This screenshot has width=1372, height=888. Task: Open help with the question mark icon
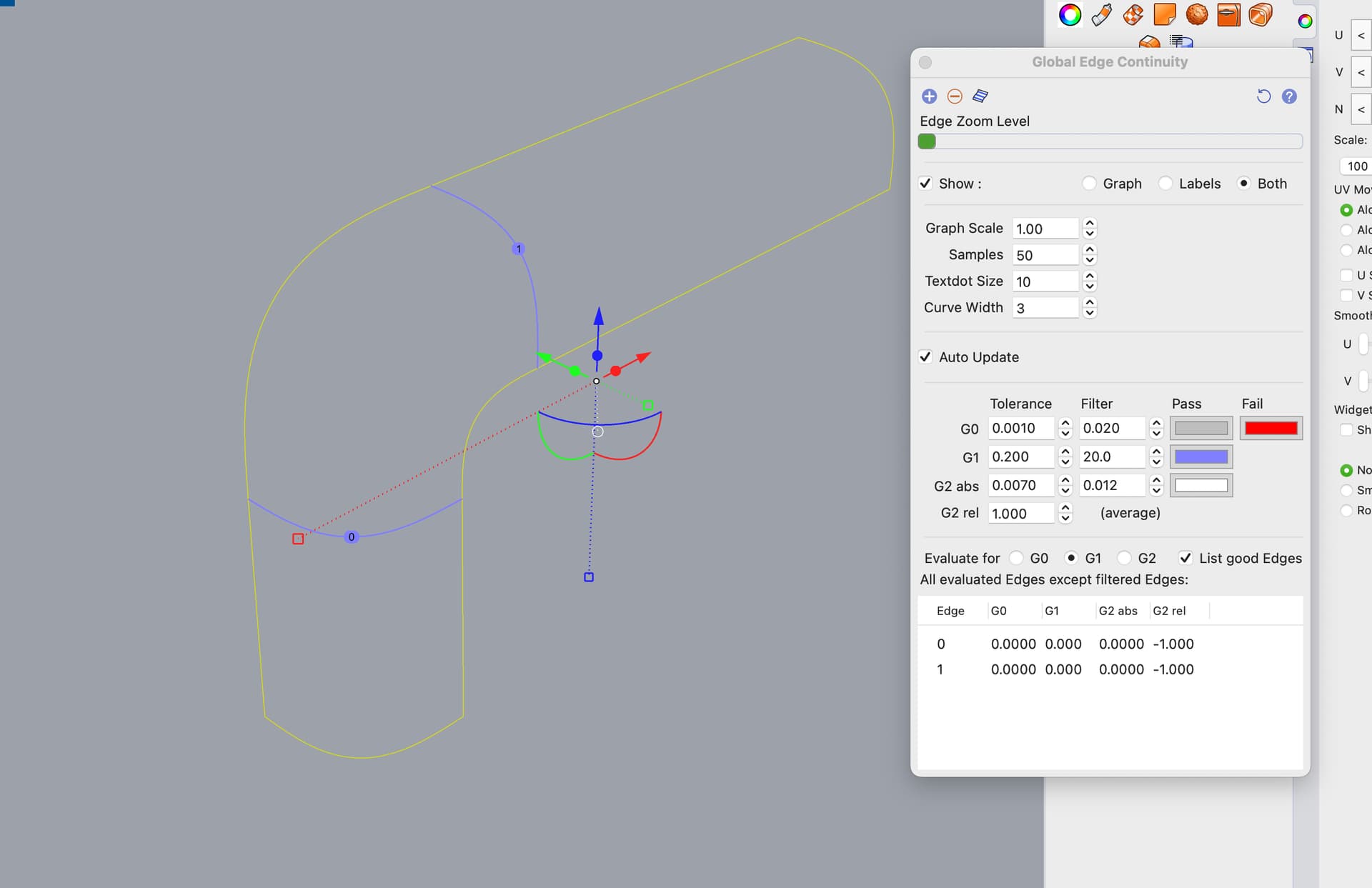(x=1289, y=96)
